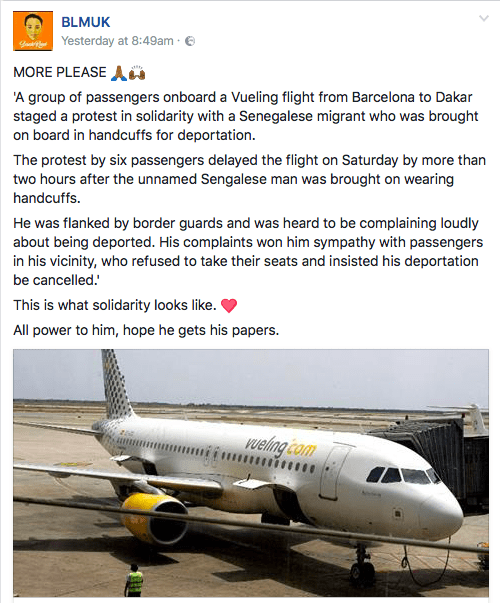
Task: Open the post timestamp Yesterday at 8:49am
Action: tap(117, 41)
